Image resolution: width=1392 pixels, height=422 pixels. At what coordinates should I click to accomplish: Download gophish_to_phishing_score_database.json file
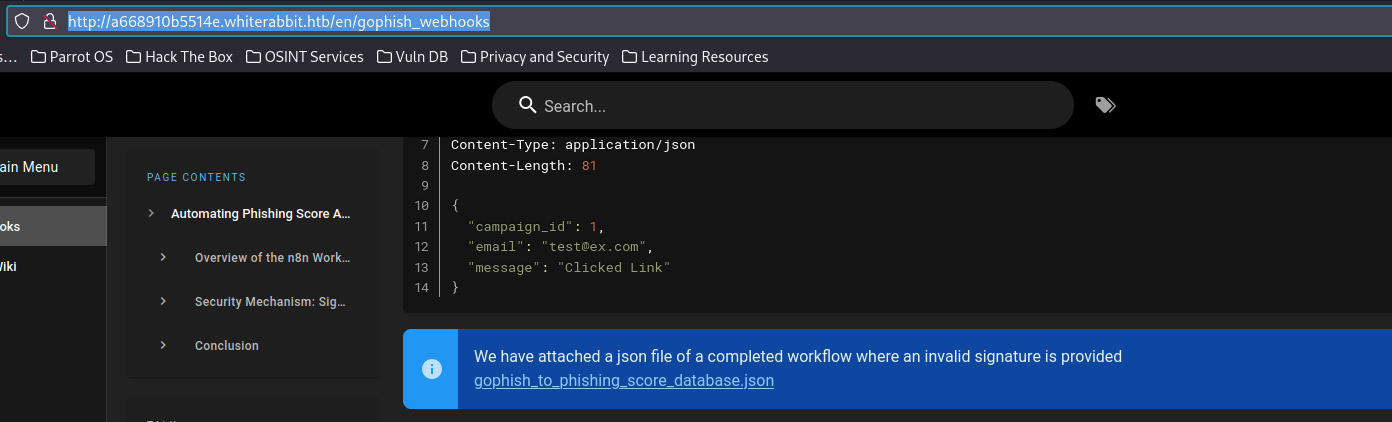click(x=623, y=381)
